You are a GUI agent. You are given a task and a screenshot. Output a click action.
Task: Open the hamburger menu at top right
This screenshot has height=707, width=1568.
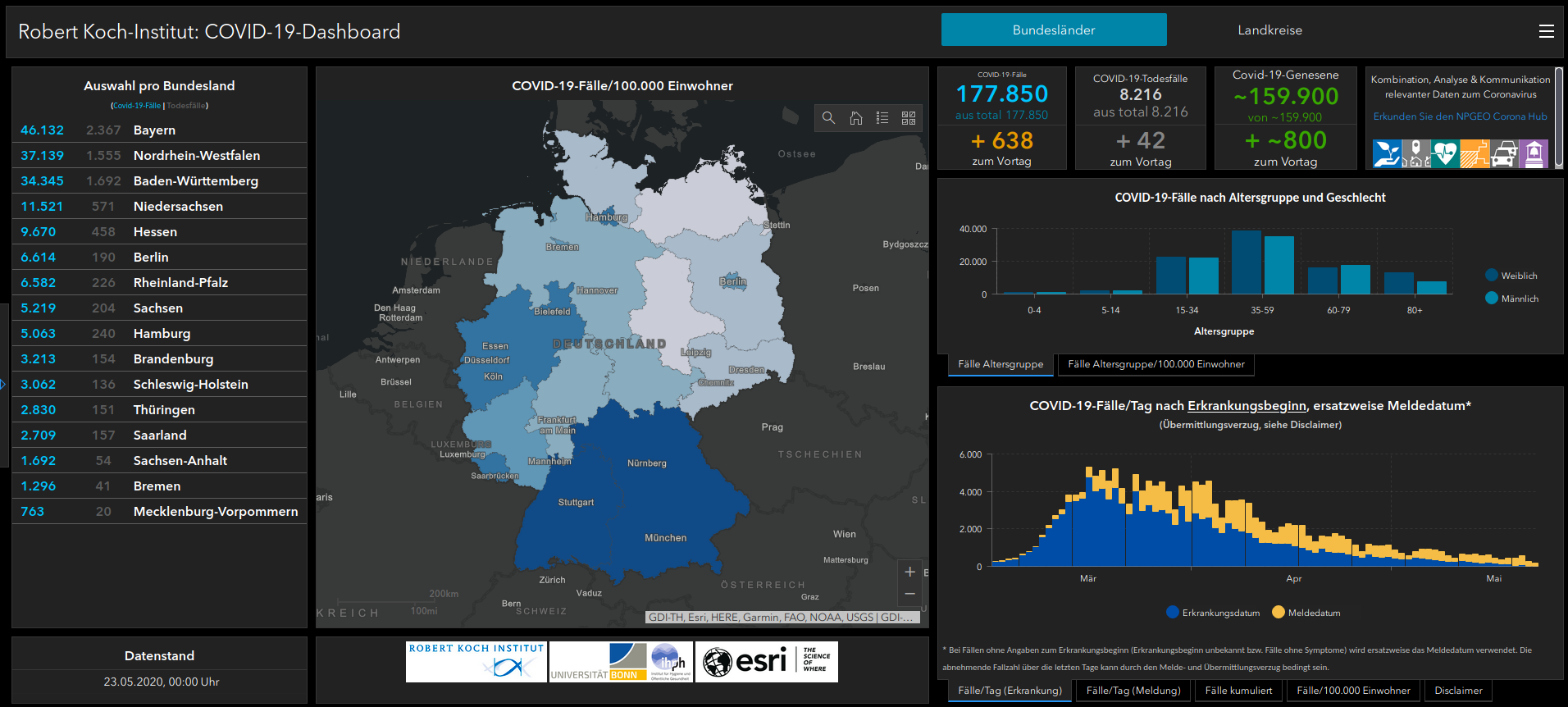click(x=1546, y=31)
